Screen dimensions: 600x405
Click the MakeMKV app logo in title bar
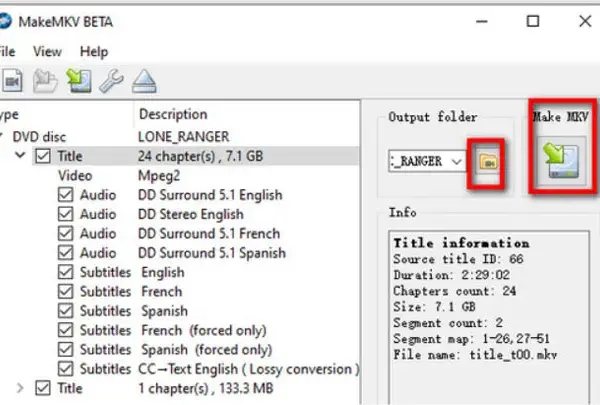point(5,21)
